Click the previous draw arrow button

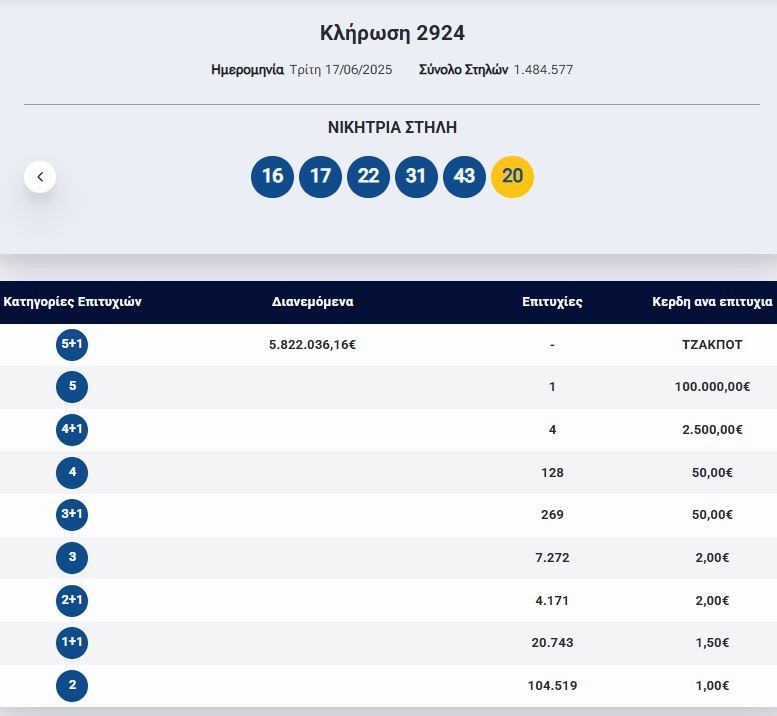[x=40, y=177]
